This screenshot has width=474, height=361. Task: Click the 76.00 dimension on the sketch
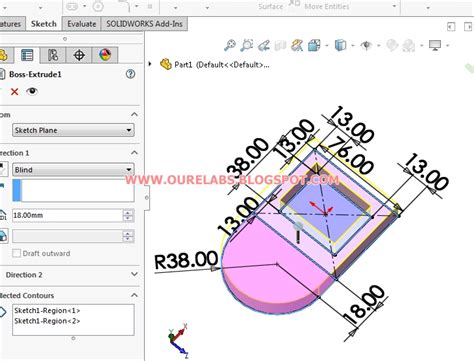[x=352, y=156]
